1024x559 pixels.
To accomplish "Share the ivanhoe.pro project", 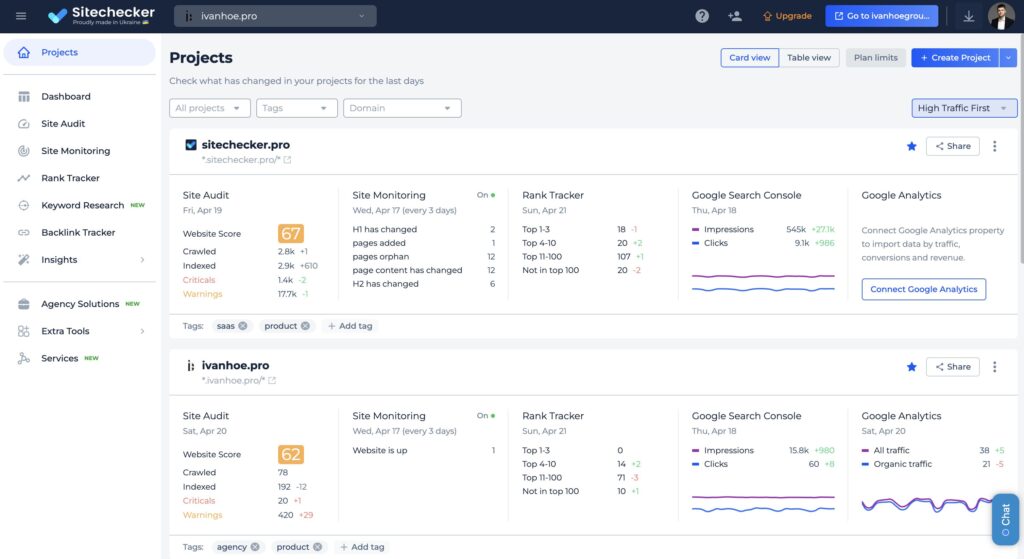I will tap(953, 367).
